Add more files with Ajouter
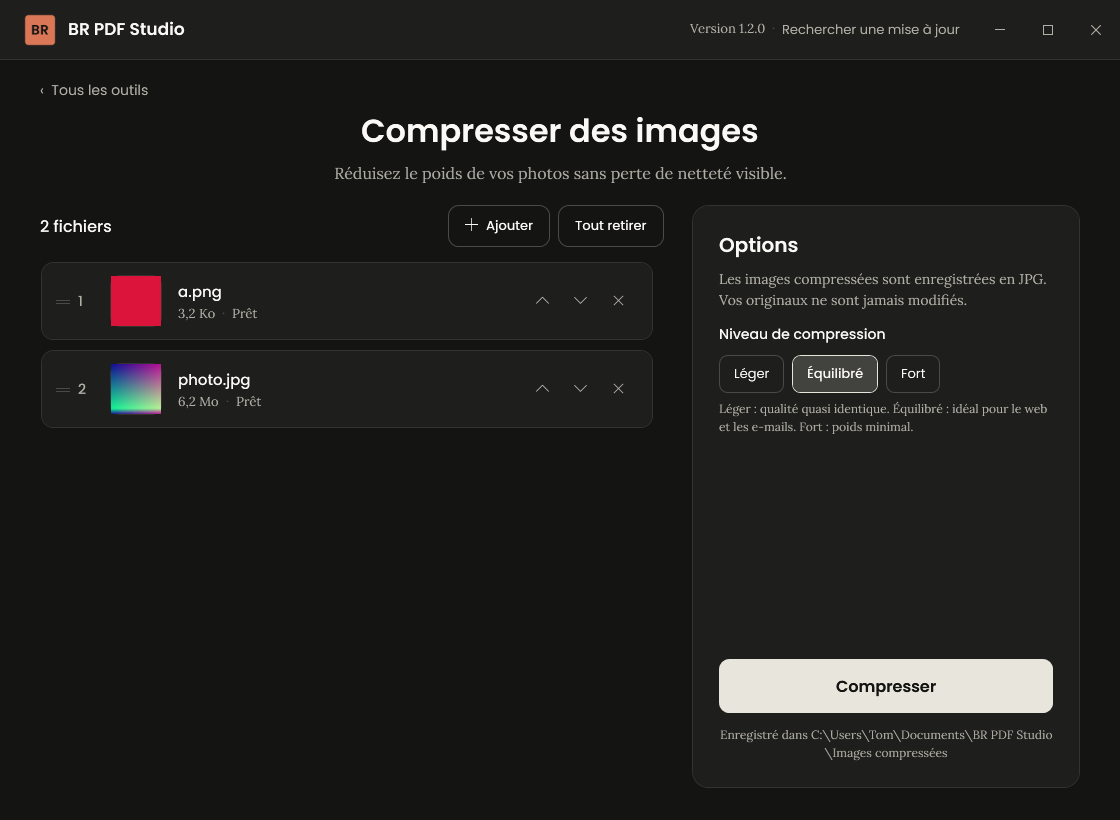The height and width of the screenshot is (820, 1120). click(x=499, y=226)
